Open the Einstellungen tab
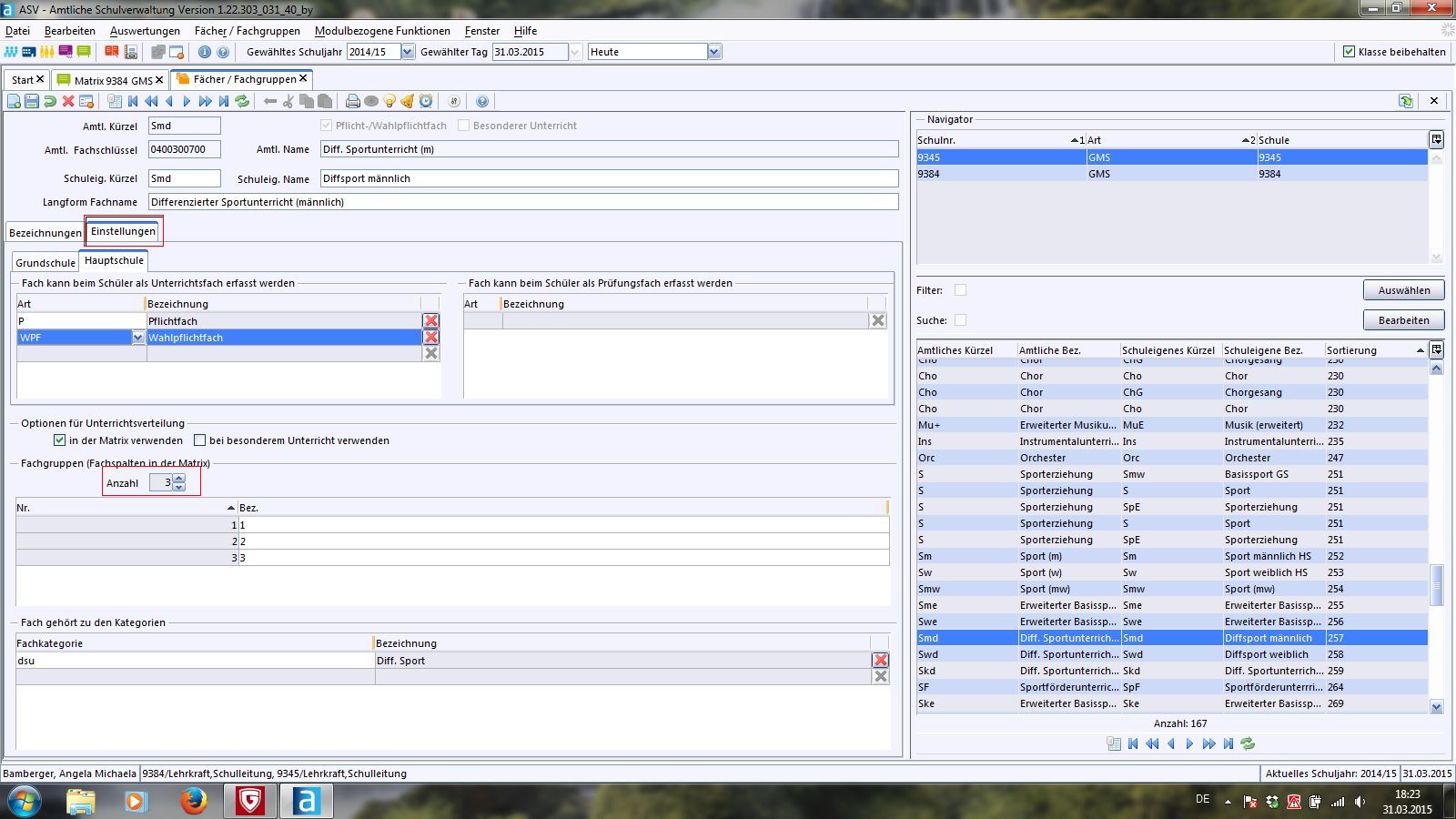 123,231
